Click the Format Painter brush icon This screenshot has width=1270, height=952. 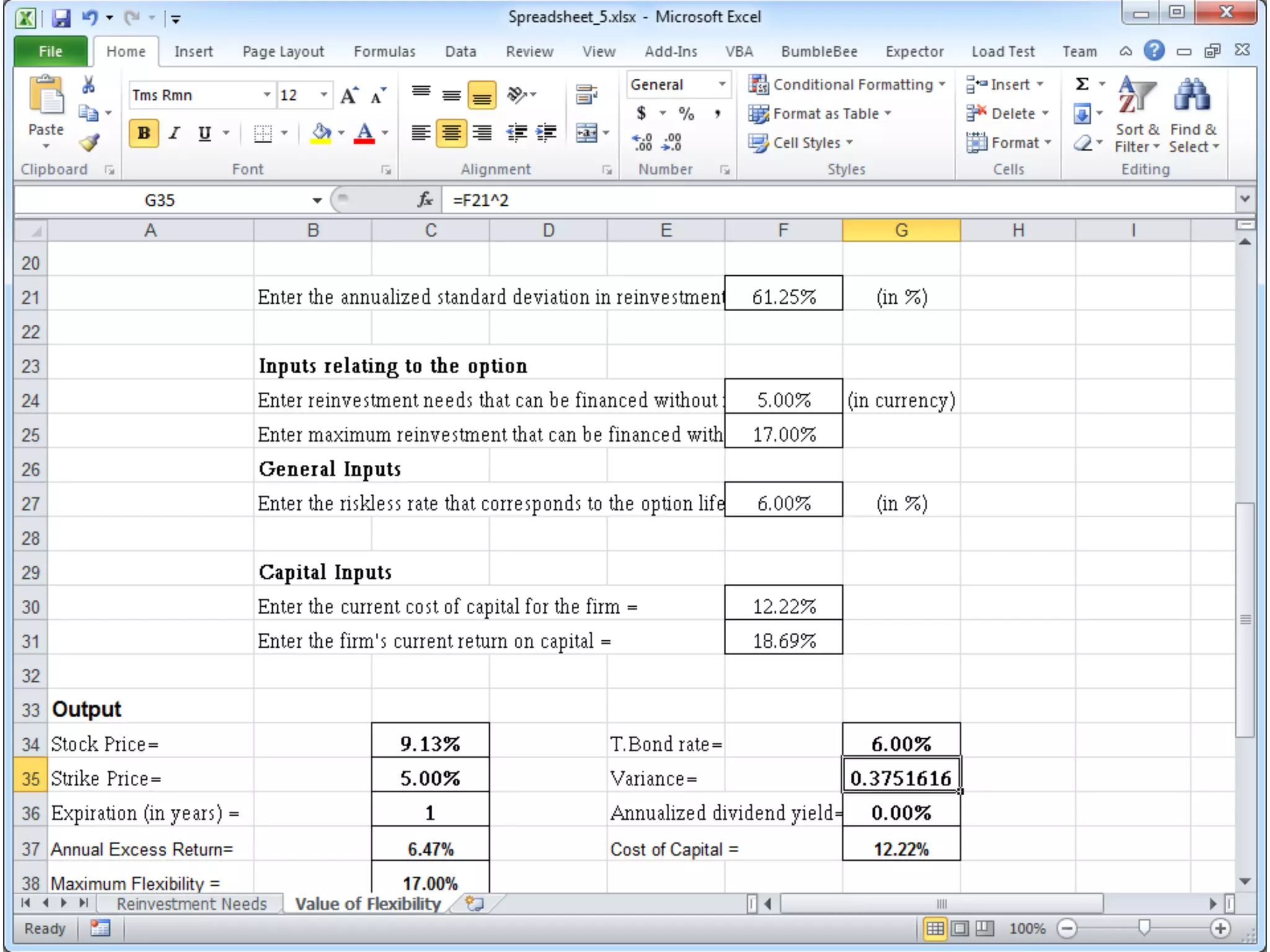click(x=90, y=143)
